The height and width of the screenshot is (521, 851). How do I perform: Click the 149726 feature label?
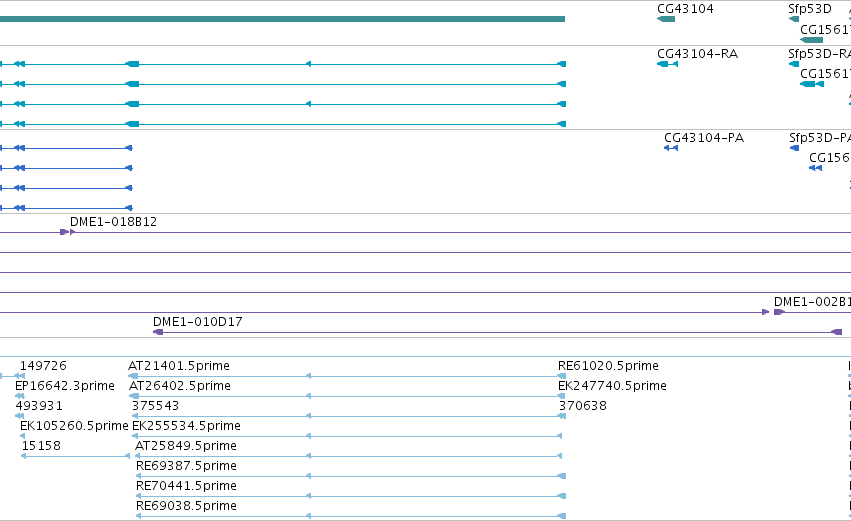click(43, 366)
